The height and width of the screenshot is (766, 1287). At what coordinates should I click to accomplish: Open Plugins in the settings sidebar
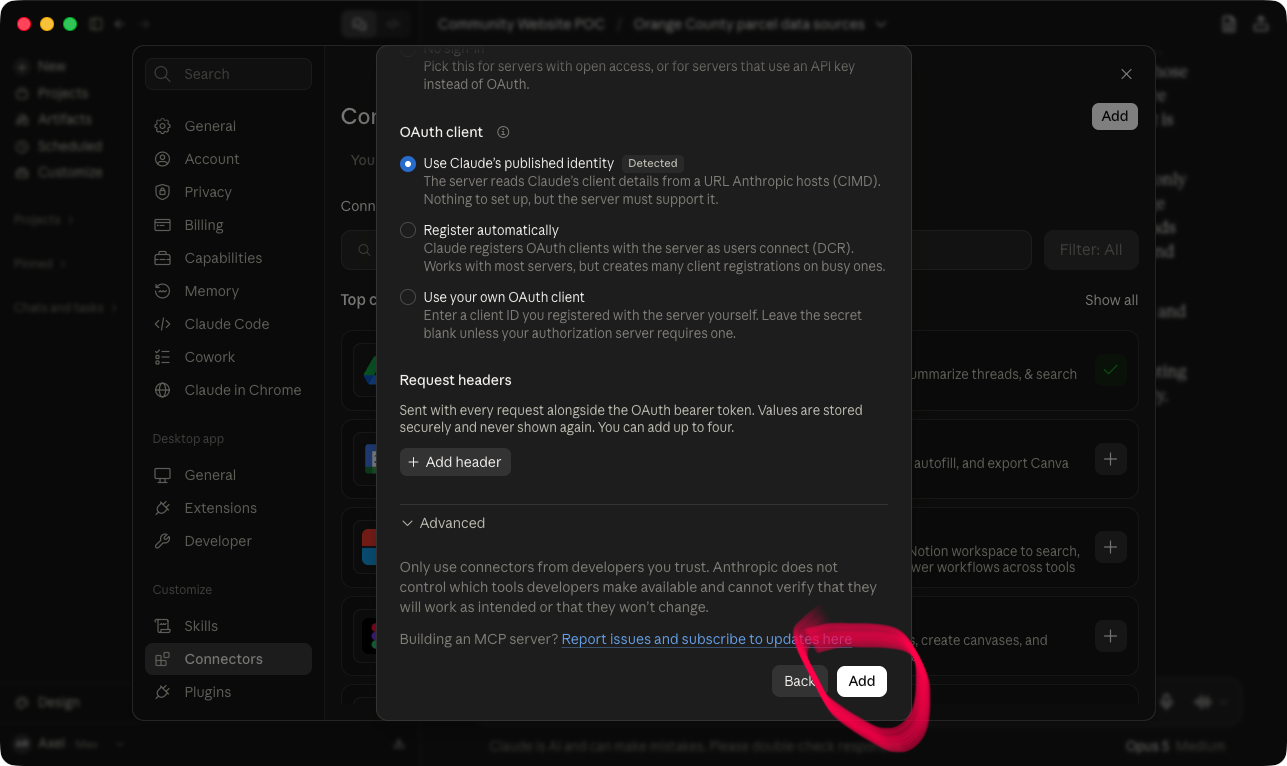click(x=228, y=692)
